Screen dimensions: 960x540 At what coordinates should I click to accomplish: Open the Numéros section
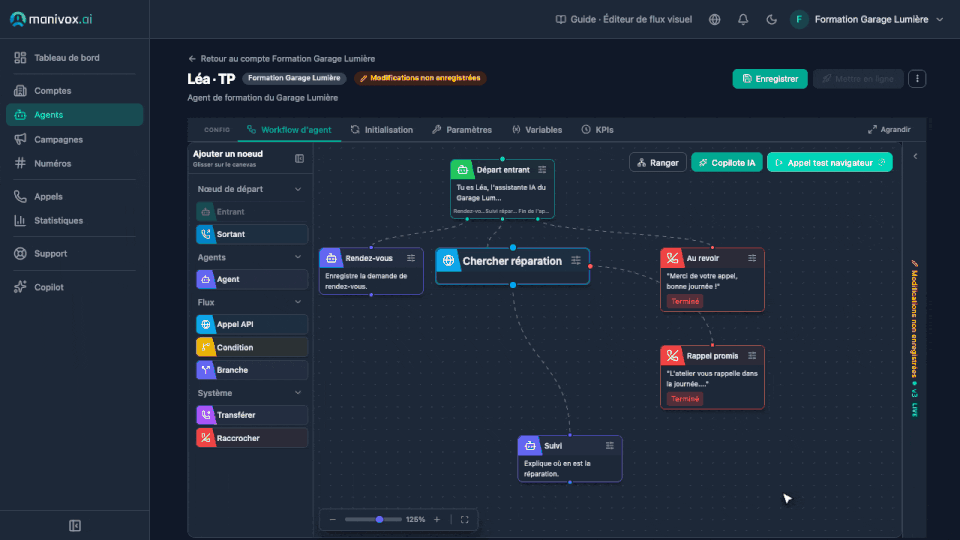(75, 163)
